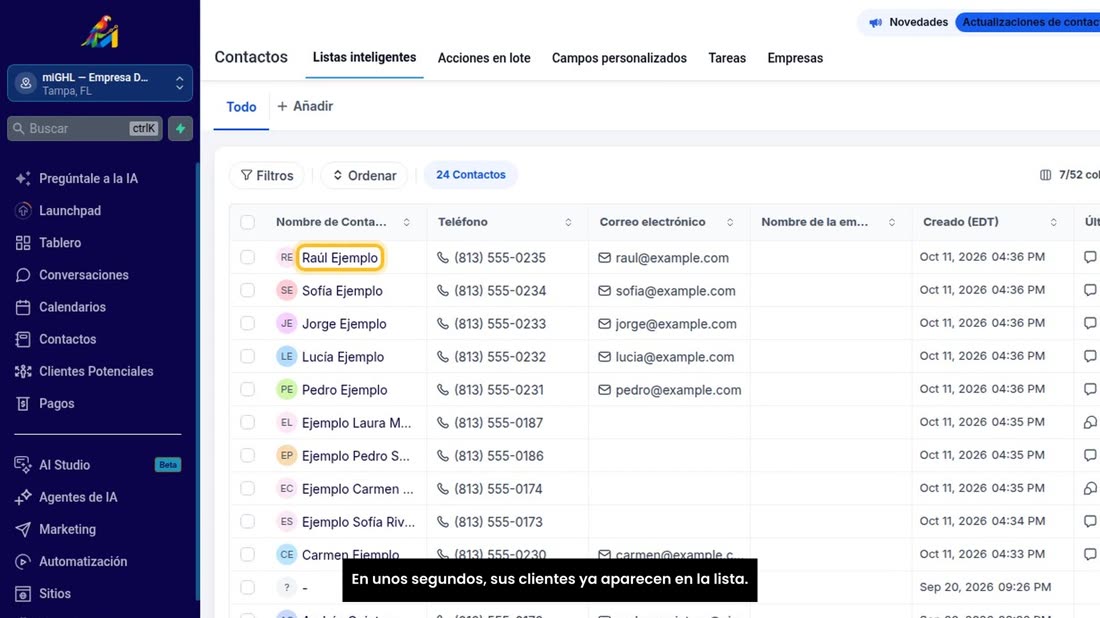The image size is (1100, 618).
Task: Open the Ejemplo Sofía Riv... contact
Action: [358, 521]
